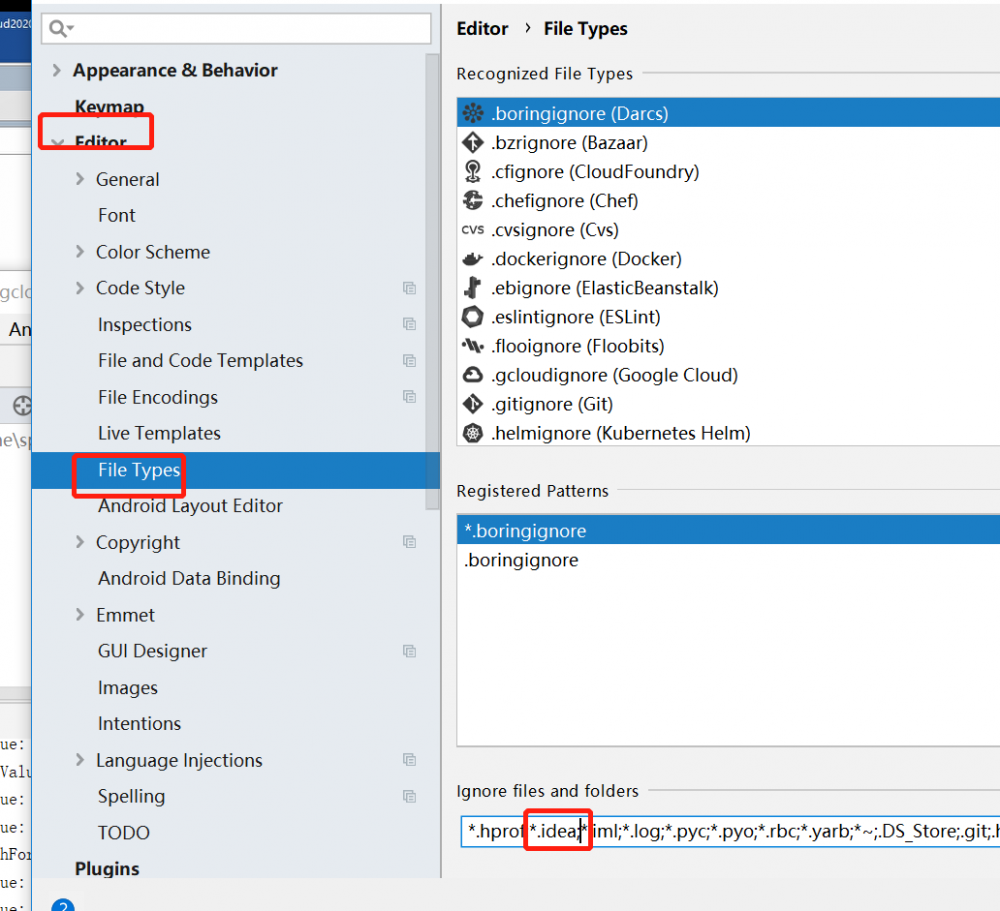
Task: Expand the Color Scheme subsection
Action: 80,251
